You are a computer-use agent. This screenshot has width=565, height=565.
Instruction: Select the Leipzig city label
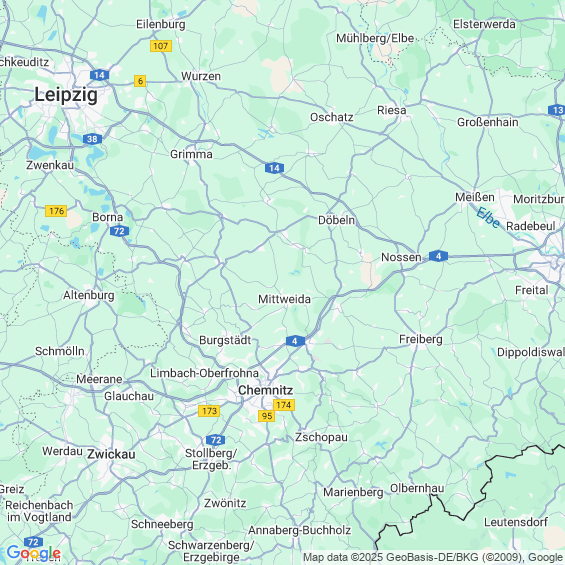(x=66, y=95)
